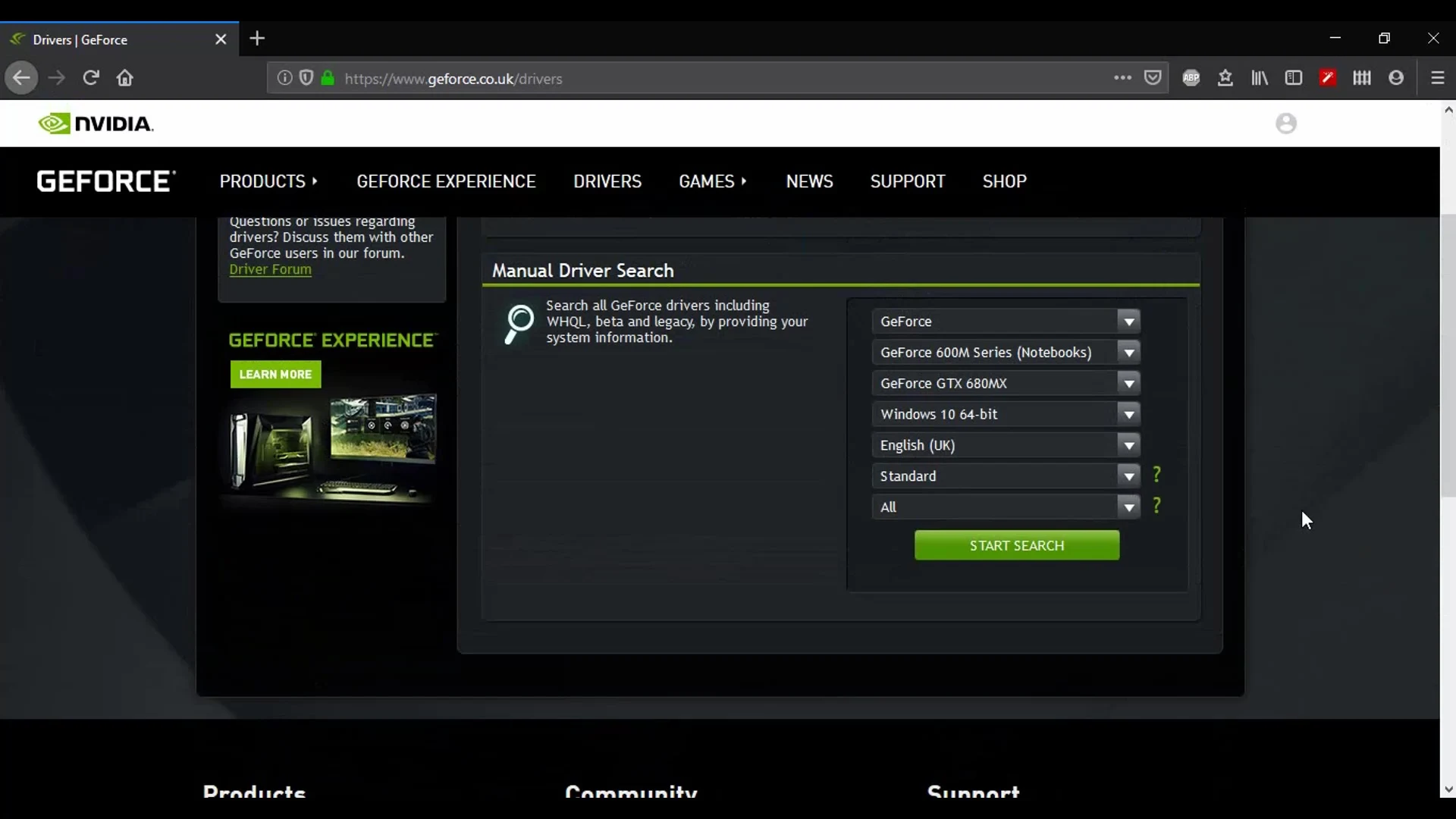The image size is (1456, 819).
Task: Expand the GeForce product type dropdown
Action: pos(1006,322)
